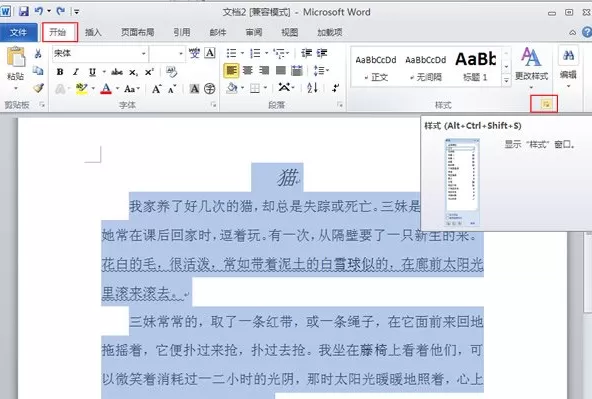Open the Editing (编辑) binoculars menu
The height and width of the screenshot is (399, 592).
coord(568,68)
